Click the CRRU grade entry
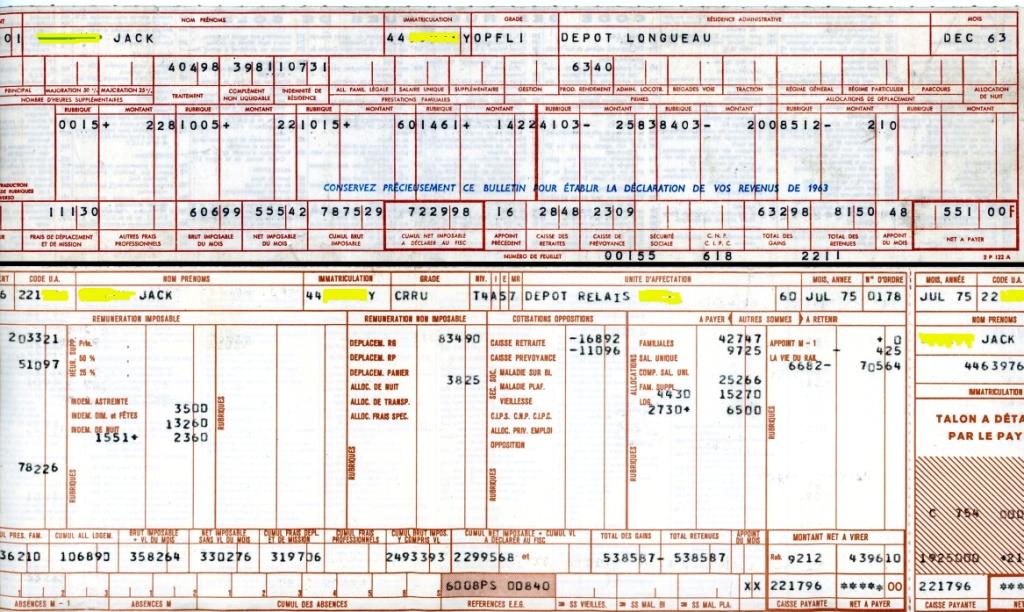Screen dimensions: 1024x612 pos(412,296)
